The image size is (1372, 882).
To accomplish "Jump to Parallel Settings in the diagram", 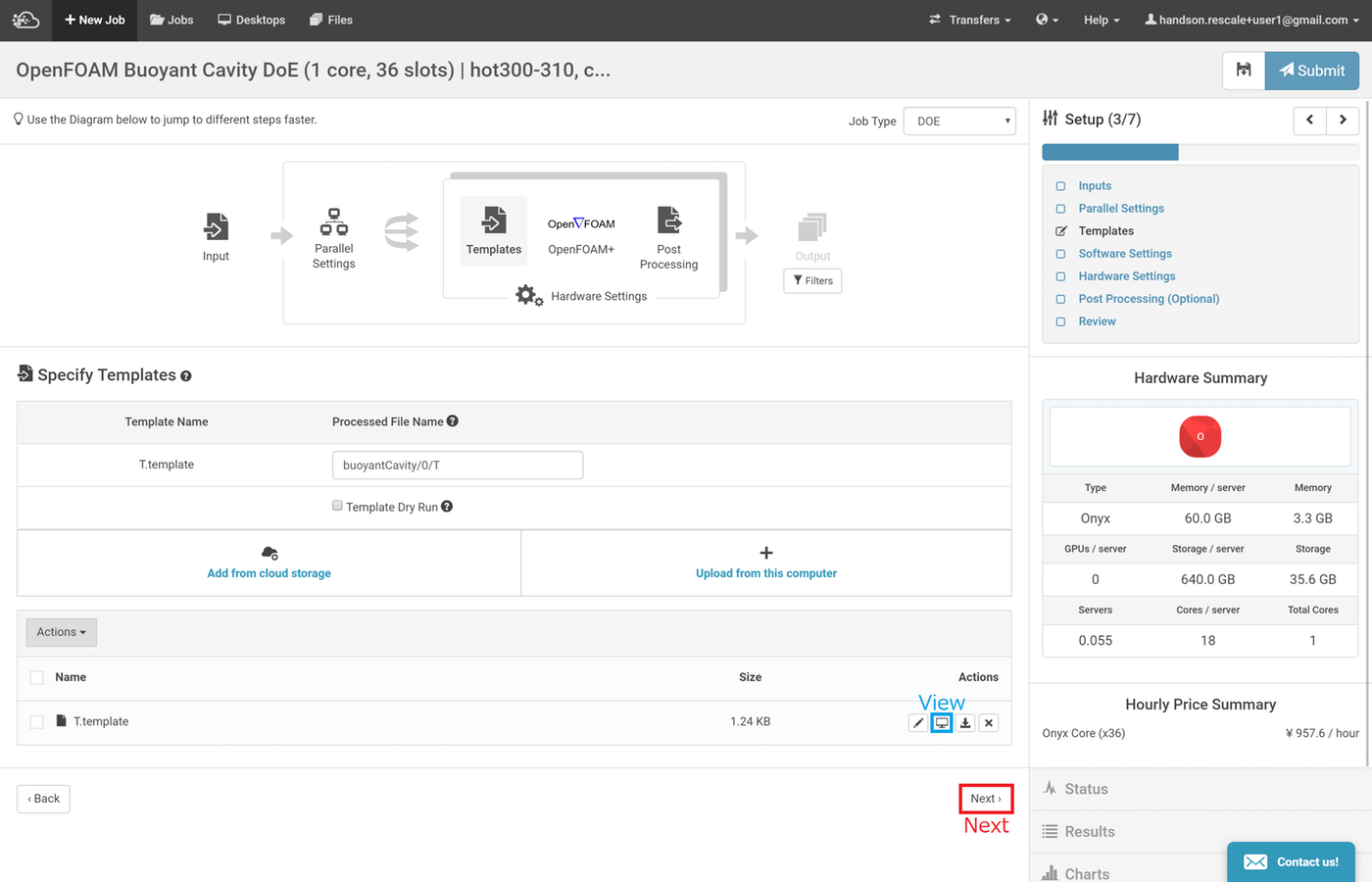I will (334, 238).
